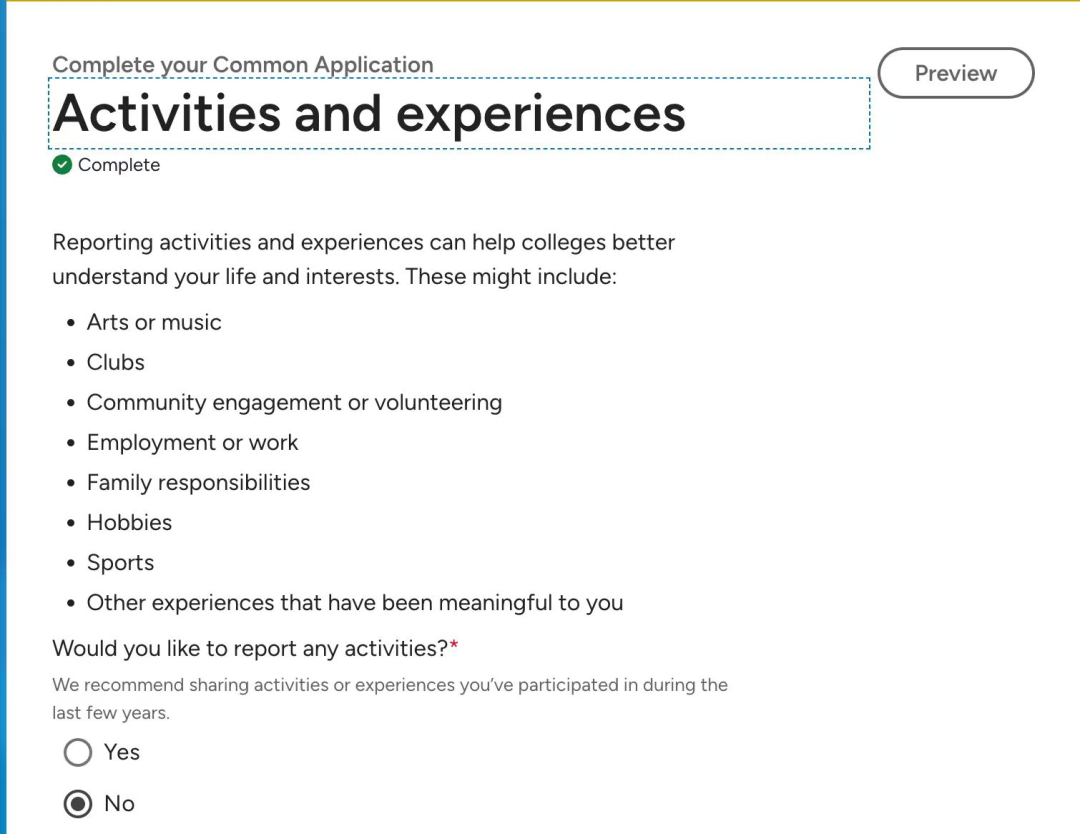The height and width of the screenshot is (834, 1080).
Task: Click the Clubs list item
Action: point(116,362)
